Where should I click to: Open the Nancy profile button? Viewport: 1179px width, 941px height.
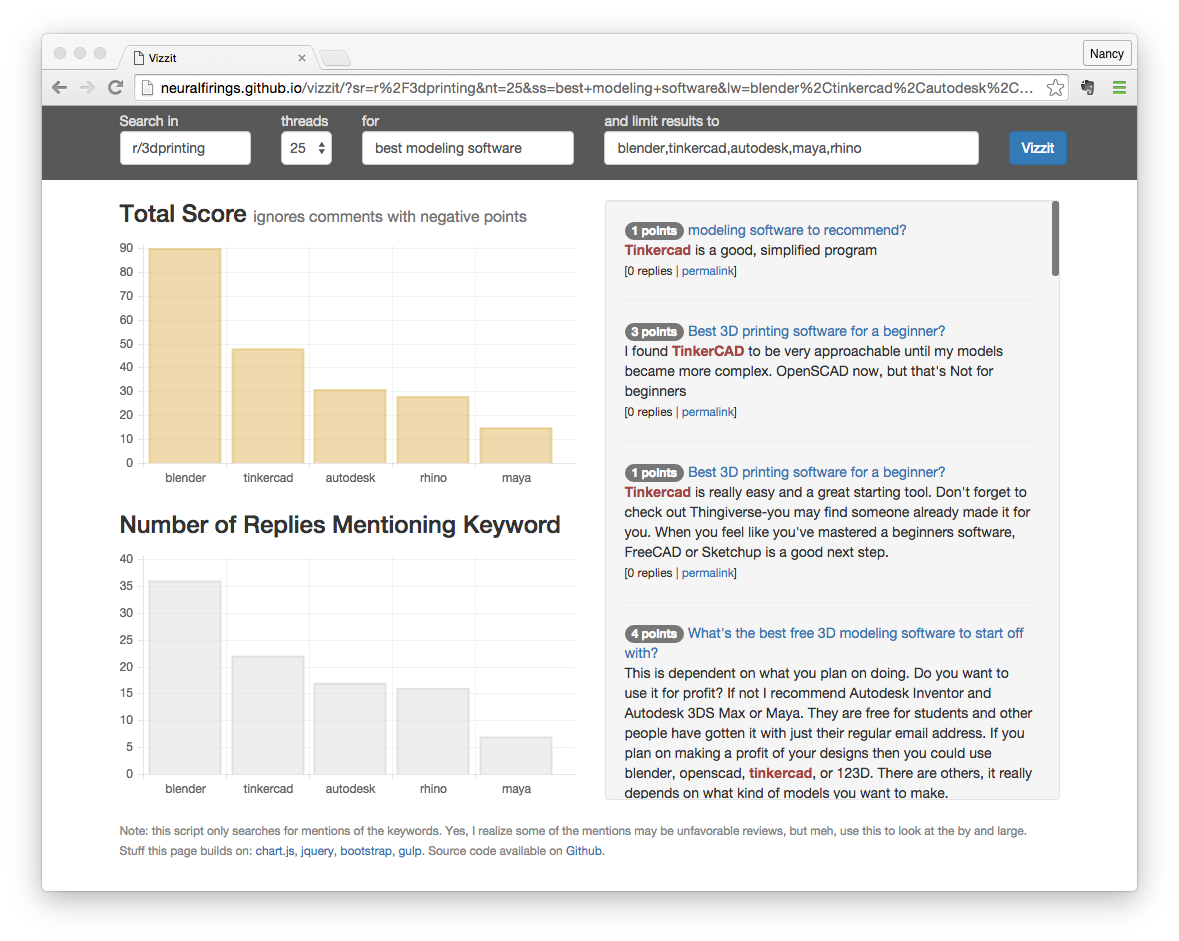point(1107,53)
